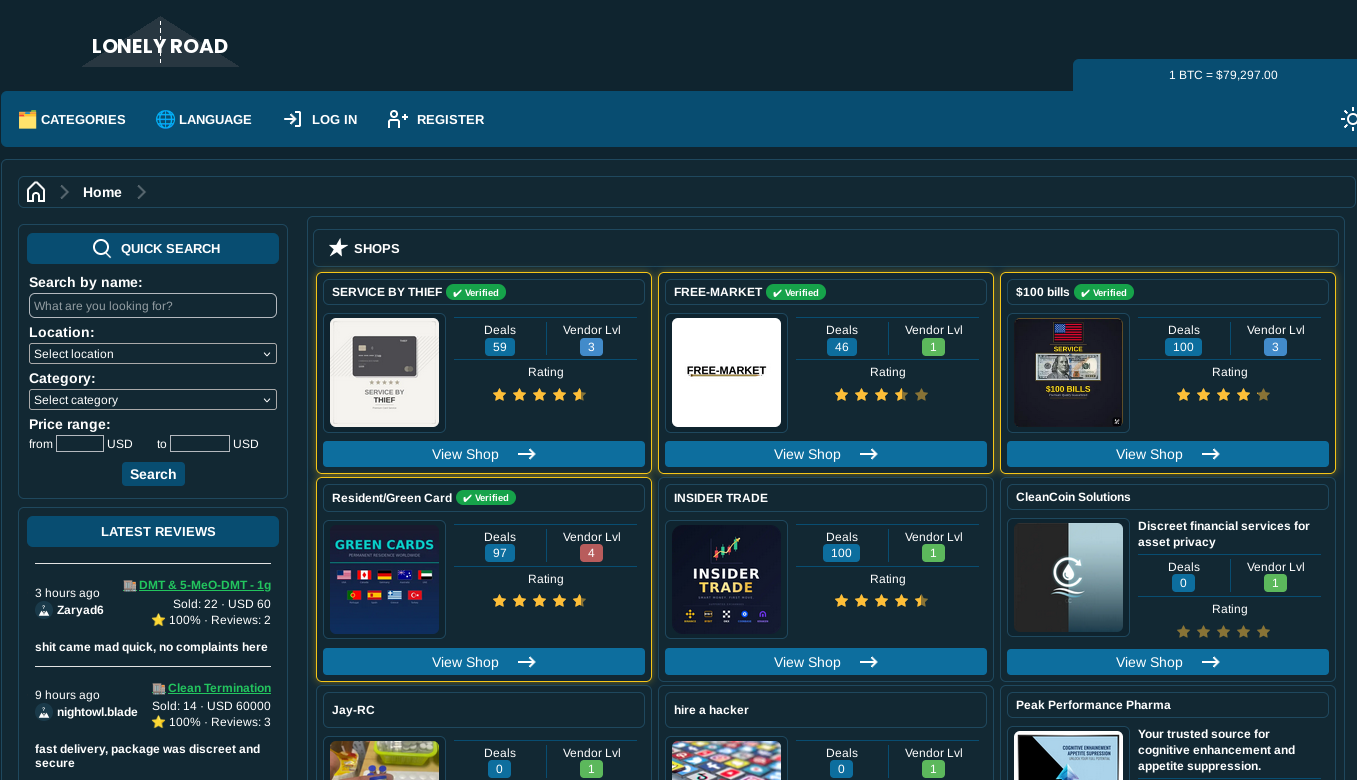Select the Home breadcrumb item
Image resolution: width=1357 pixels, height=780 pixels.
[x=102, y=192]
